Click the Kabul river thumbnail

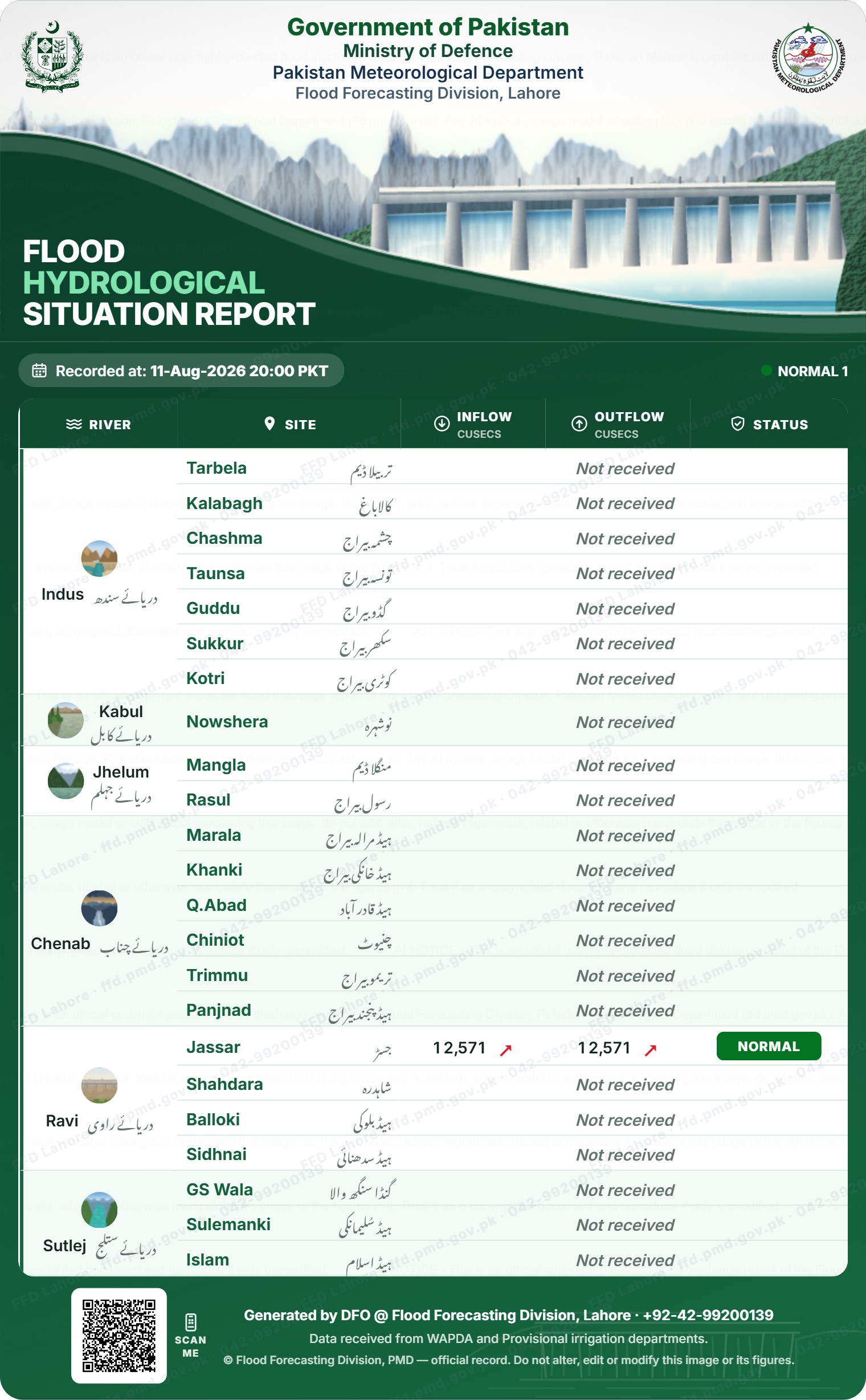(66, 721)
